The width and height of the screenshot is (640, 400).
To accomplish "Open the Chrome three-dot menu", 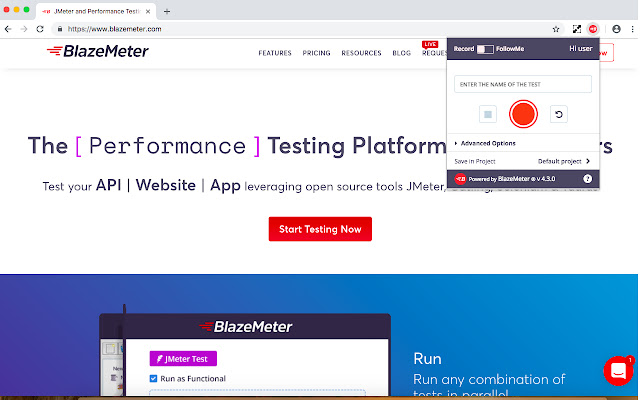I will pos(632,29).
